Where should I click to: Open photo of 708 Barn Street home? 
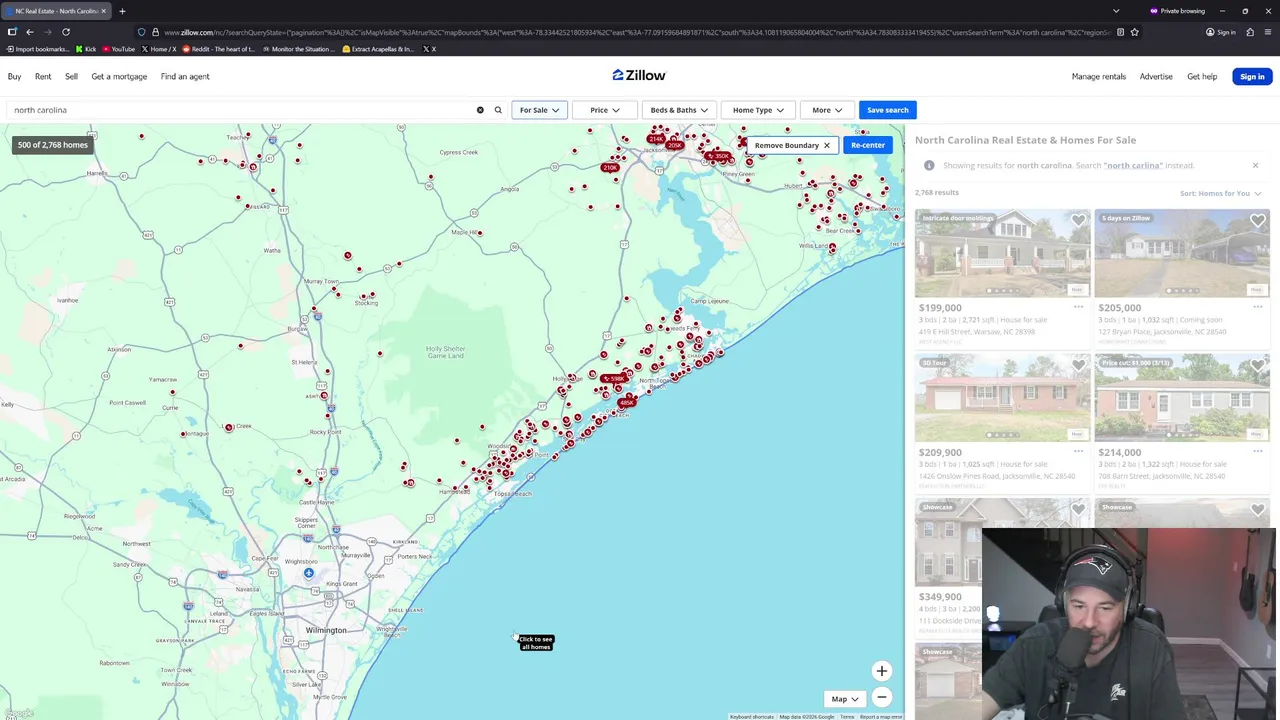pyautogui.click(x=1182, y=398)
